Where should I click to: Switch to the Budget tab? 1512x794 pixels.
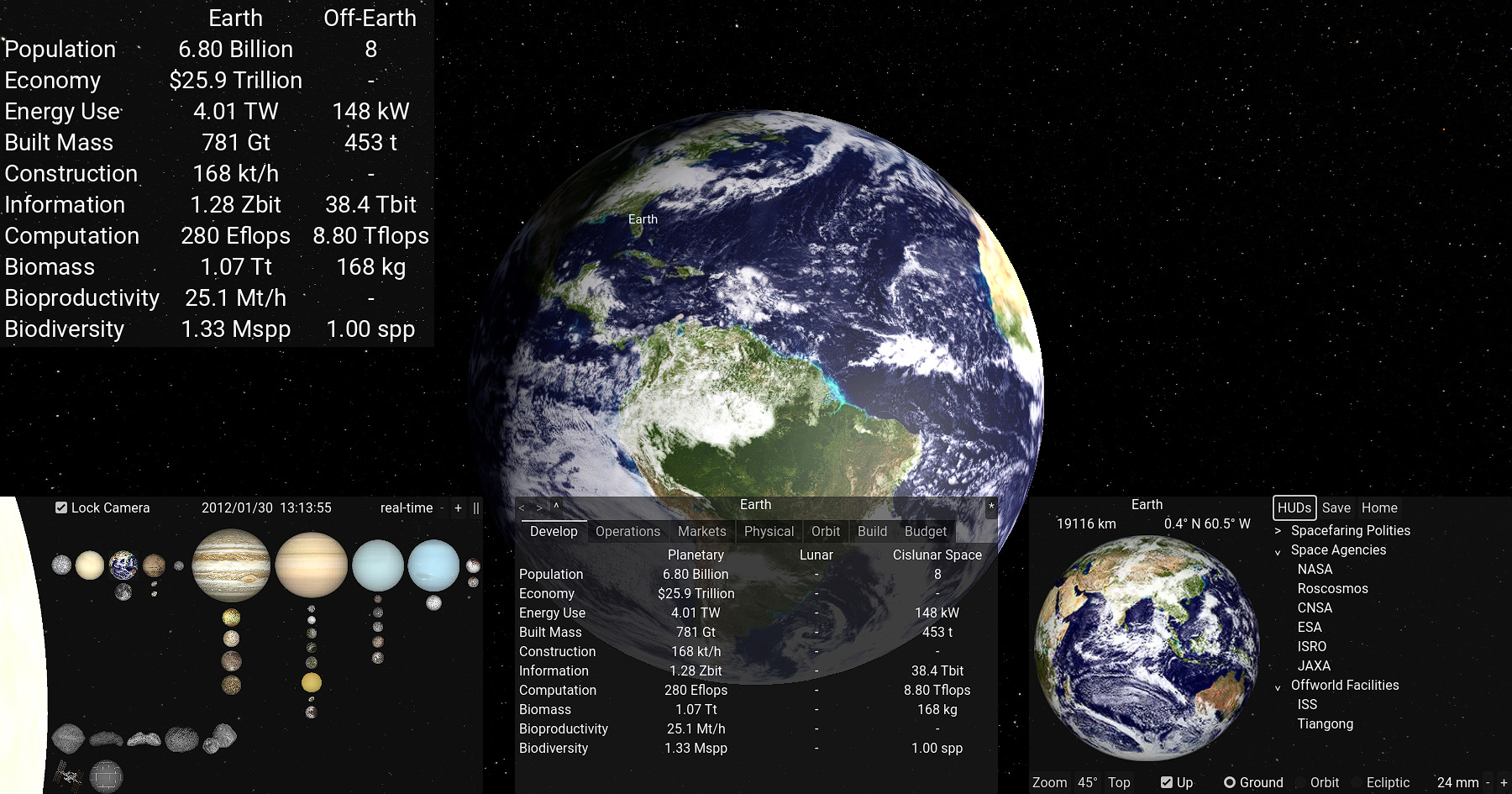click(925, 531)
